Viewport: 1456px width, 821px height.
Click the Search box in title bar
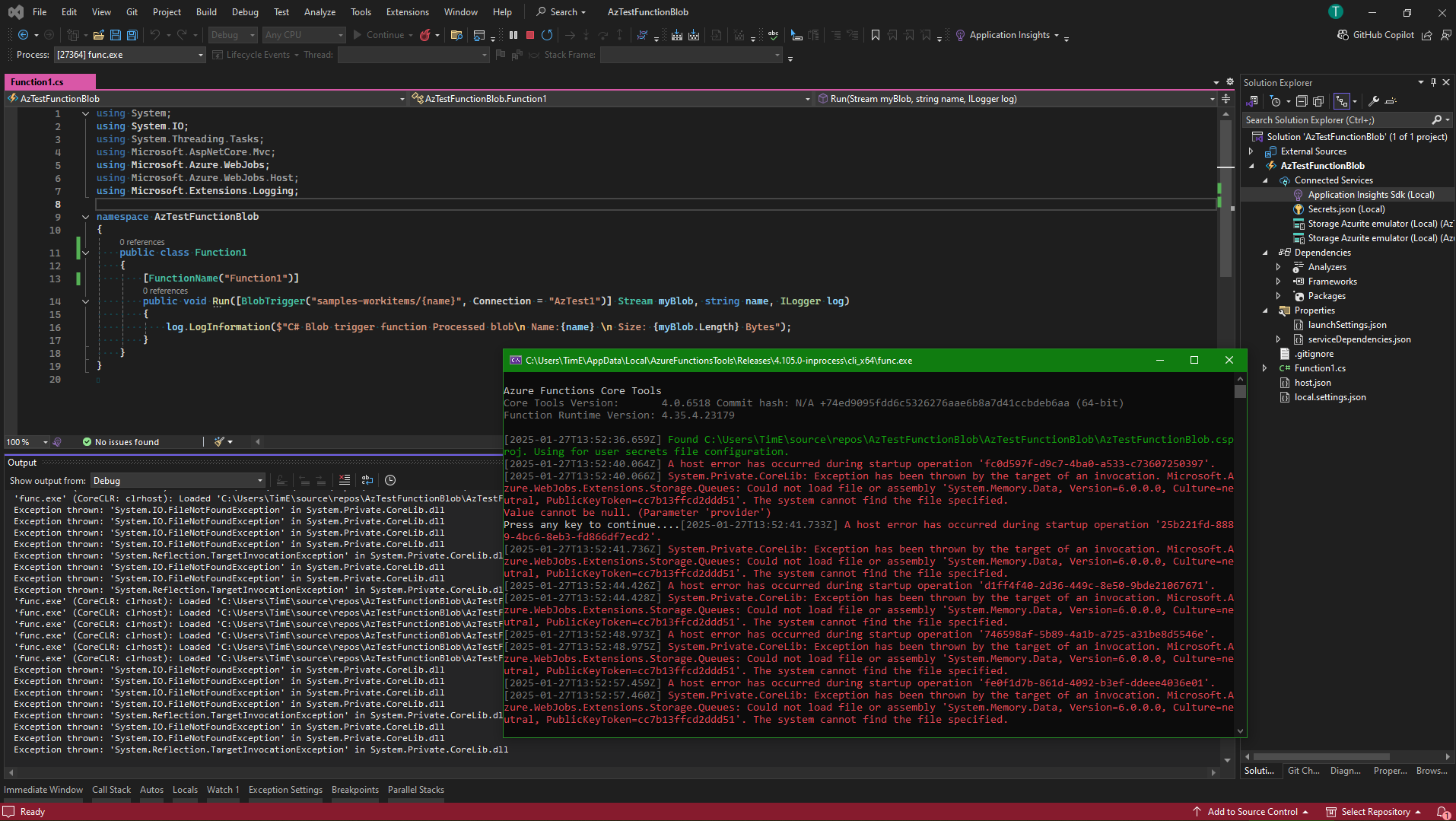(561, 12)
